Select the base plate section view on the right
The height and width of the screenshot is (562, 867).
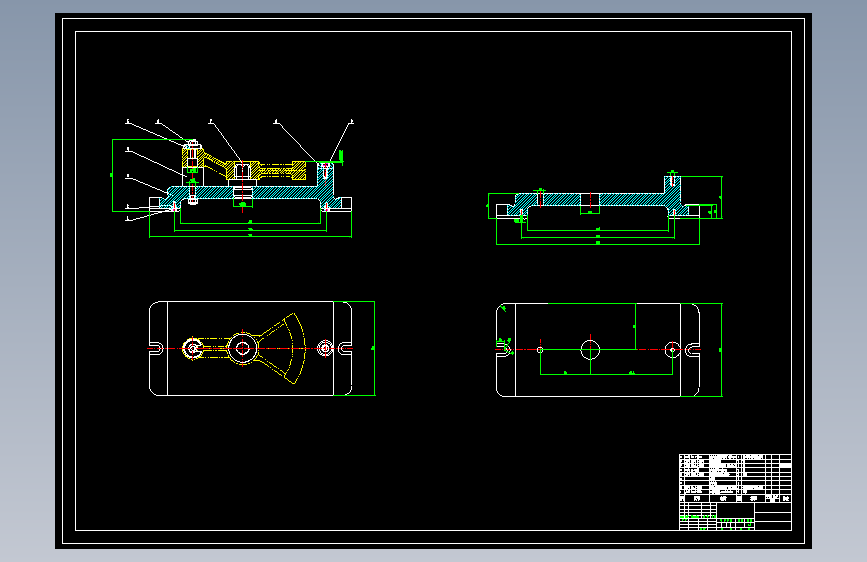[605, 208]
